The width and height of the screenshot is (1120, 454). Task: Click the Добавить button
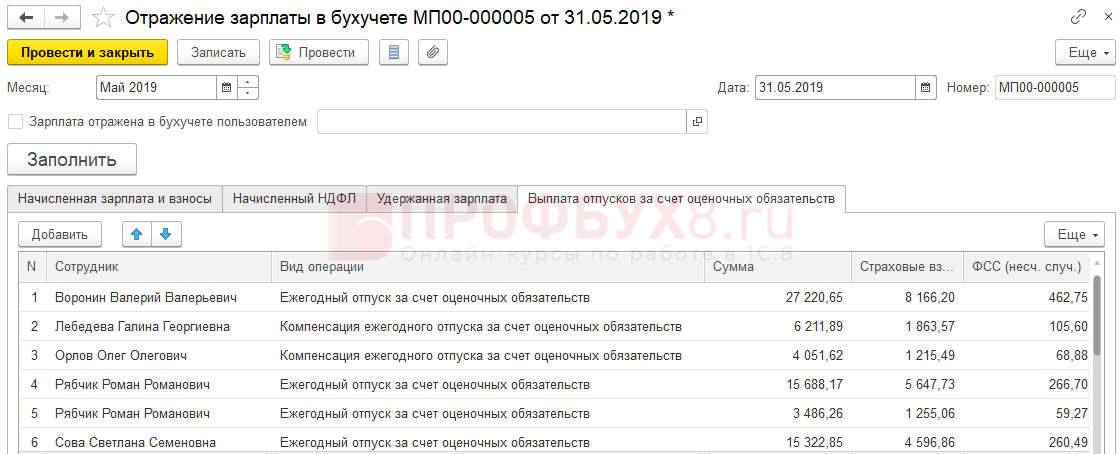point(59,234)
